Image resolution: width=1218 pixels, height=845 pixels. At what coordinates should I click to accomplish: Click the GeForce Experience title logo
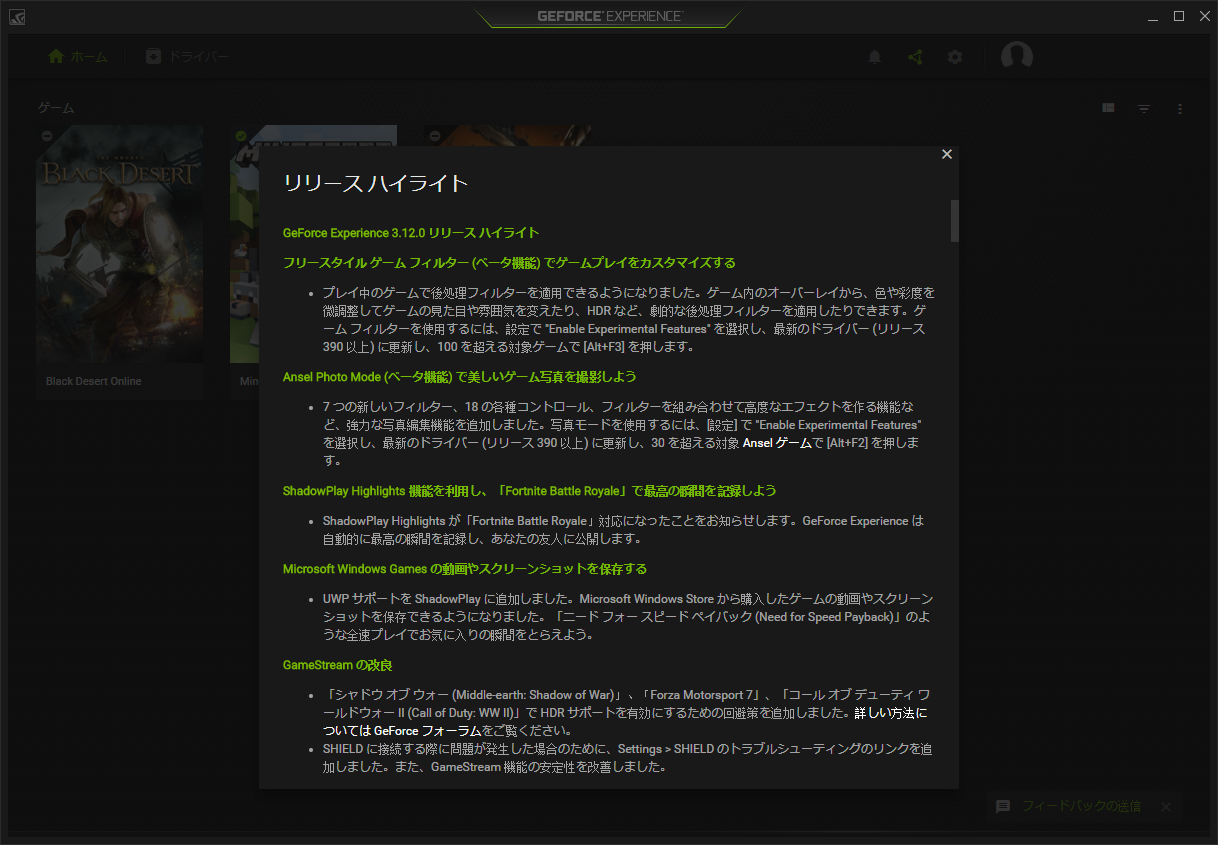(609, 16)
